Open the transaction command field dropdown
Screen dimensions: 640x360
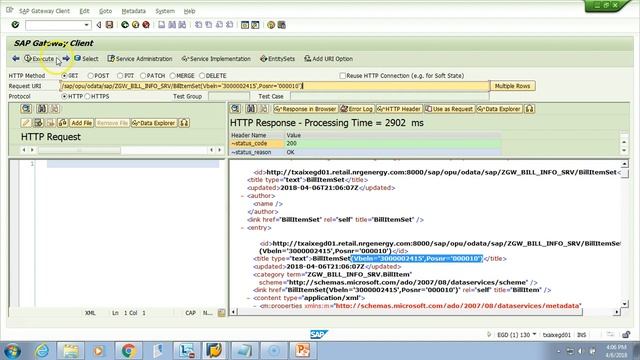tap(87, 25)
